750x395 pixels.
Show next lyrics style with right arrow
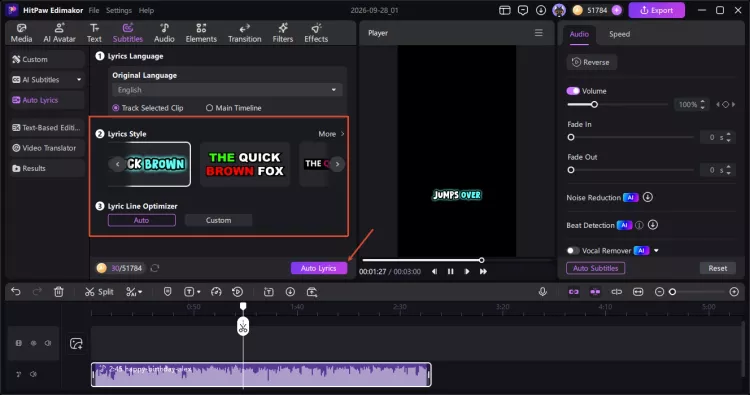pos(337,164)
